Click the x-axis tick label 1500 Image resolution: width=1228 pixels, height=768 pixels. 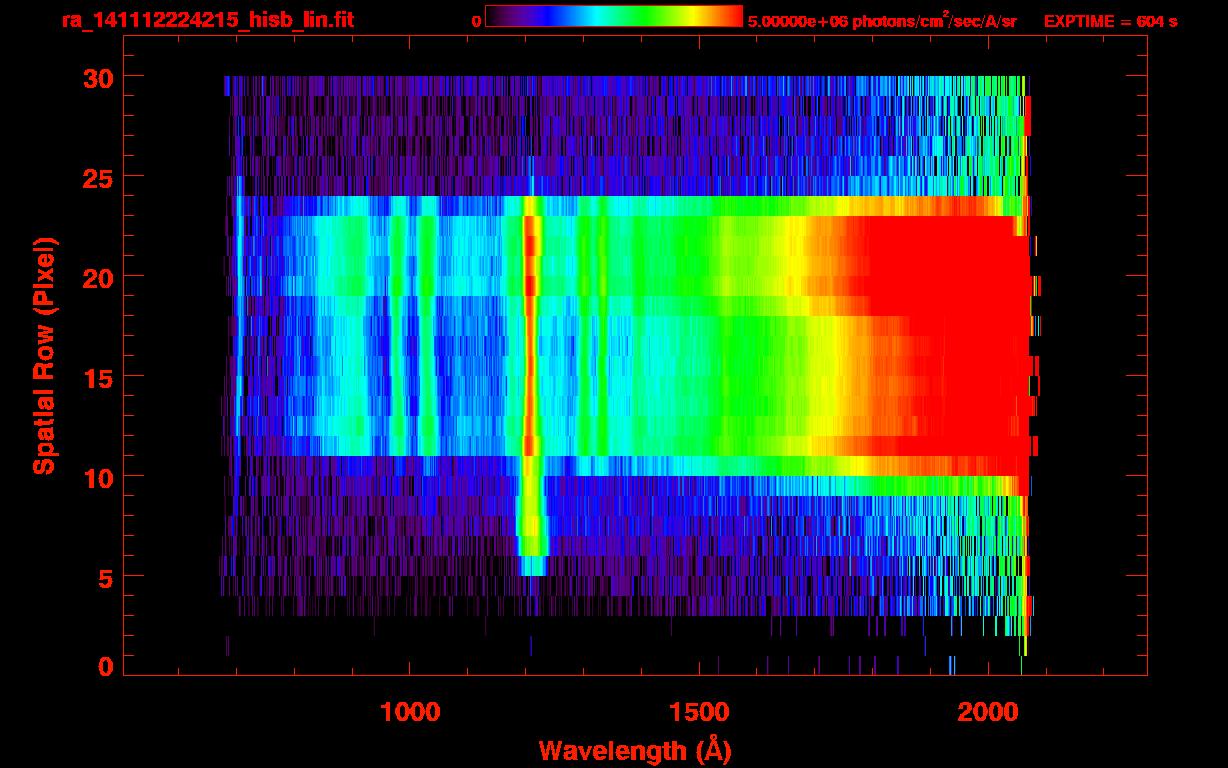tap(700, 712)
